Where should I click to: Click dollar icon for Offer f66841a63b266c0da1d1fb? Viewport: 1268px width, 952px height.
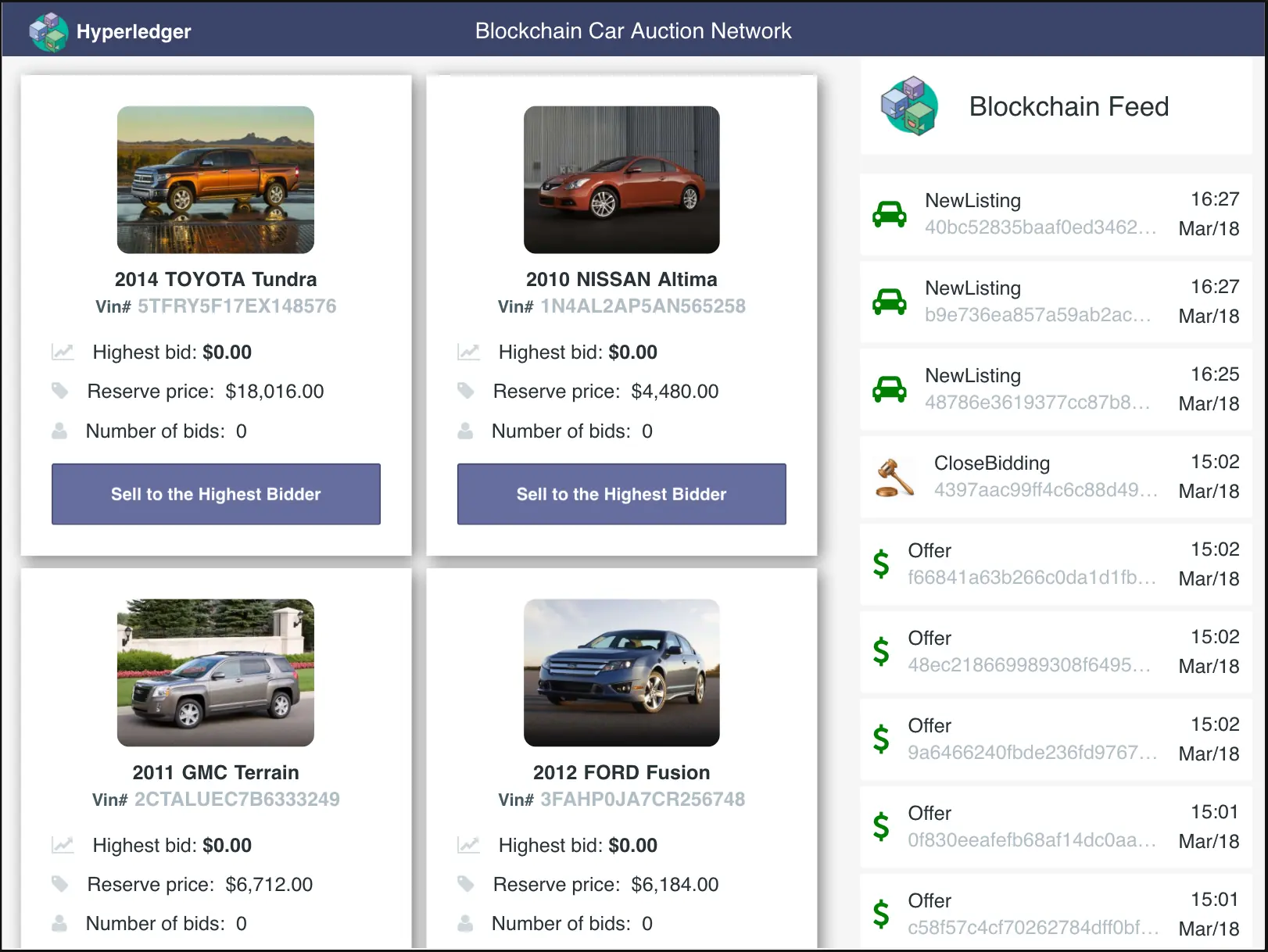[x=881, y=564]
